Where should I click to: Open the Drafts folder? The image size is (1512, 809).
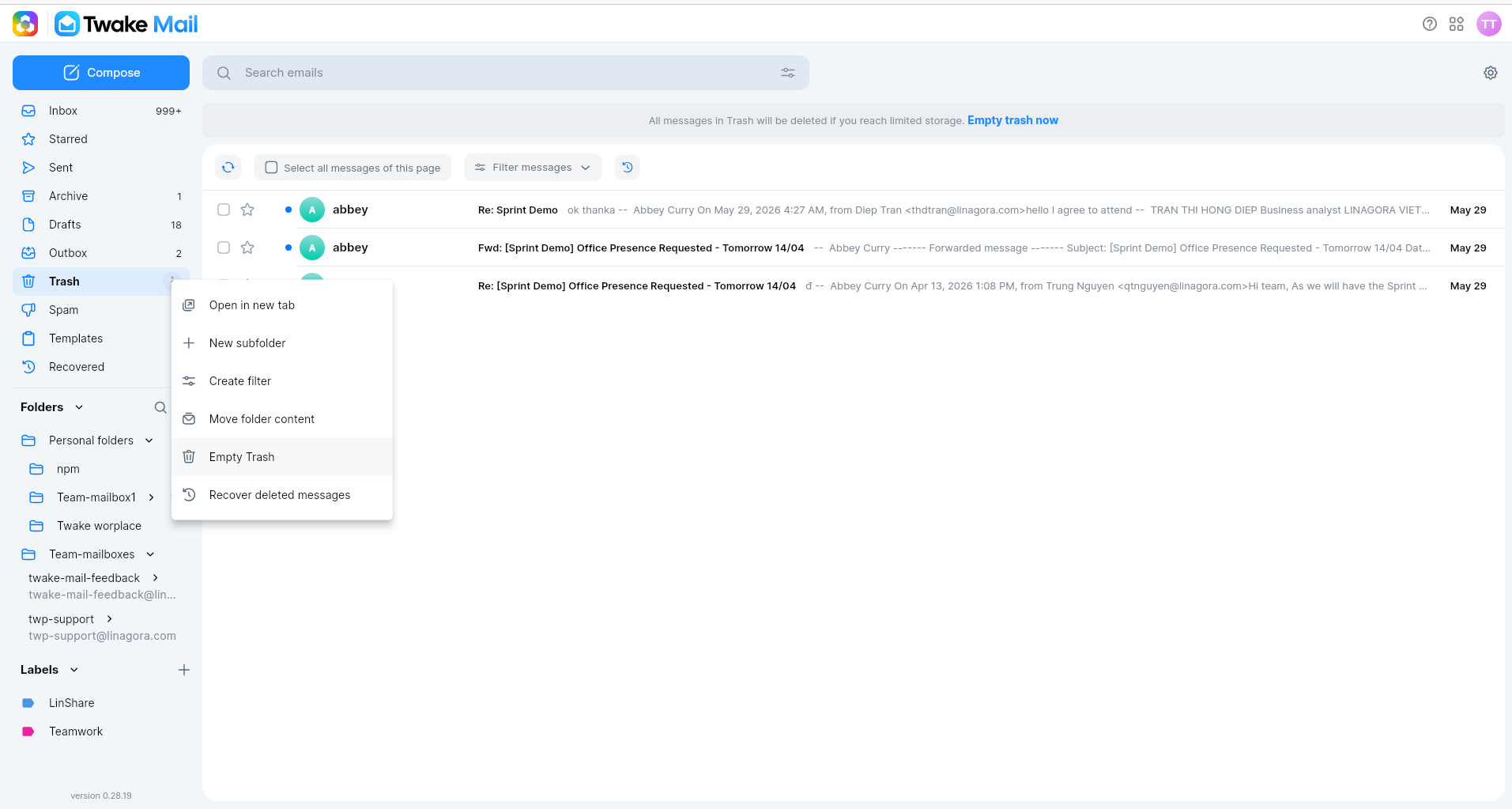pyautogui.click(x=101, y=225)
